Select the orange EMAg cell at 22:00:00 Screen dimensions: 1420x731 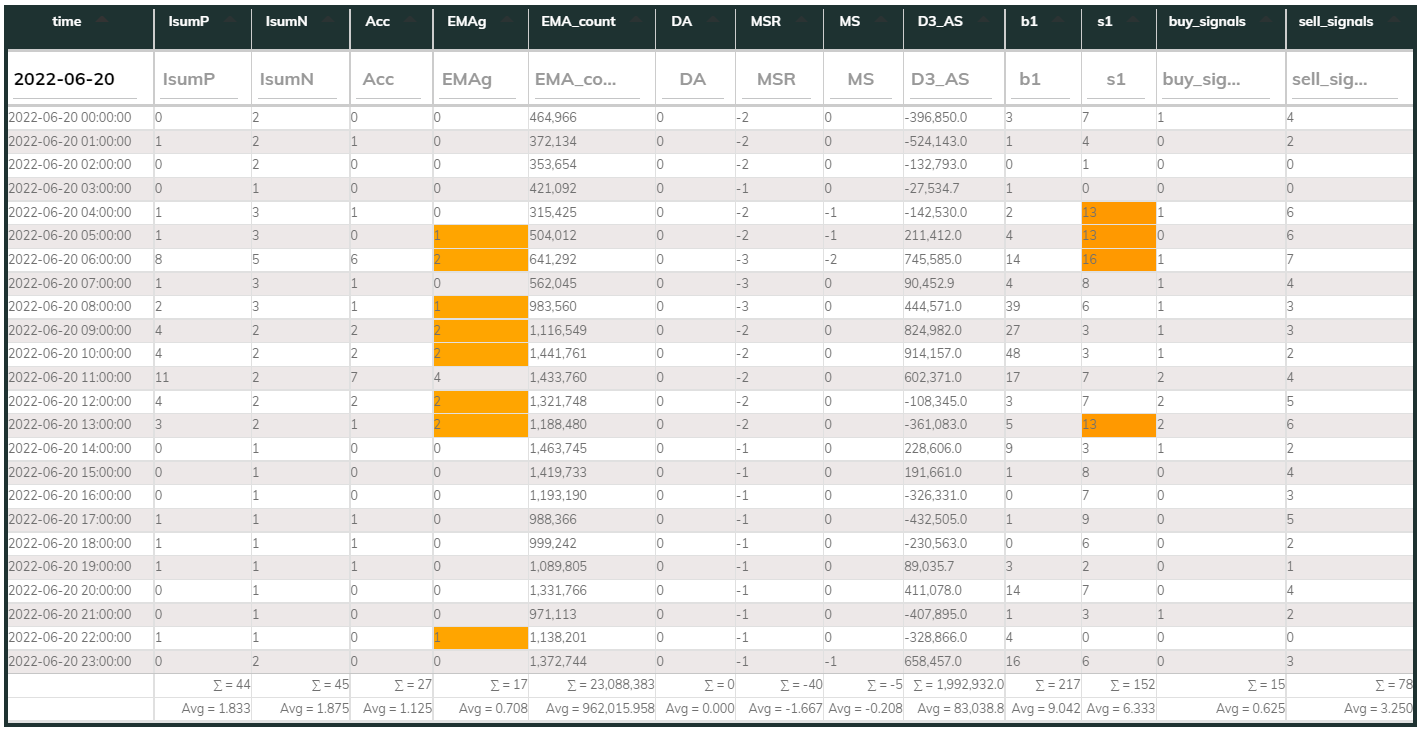479,637
